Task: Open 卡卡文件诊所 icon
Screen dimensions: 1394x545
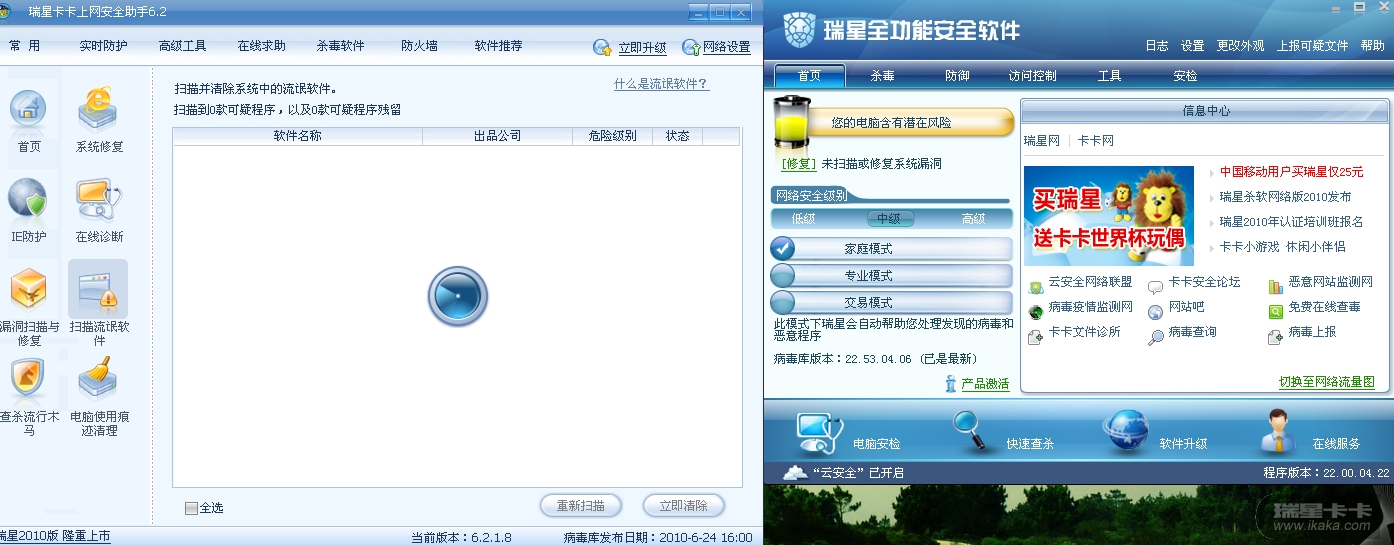Action: [1036, 337]
